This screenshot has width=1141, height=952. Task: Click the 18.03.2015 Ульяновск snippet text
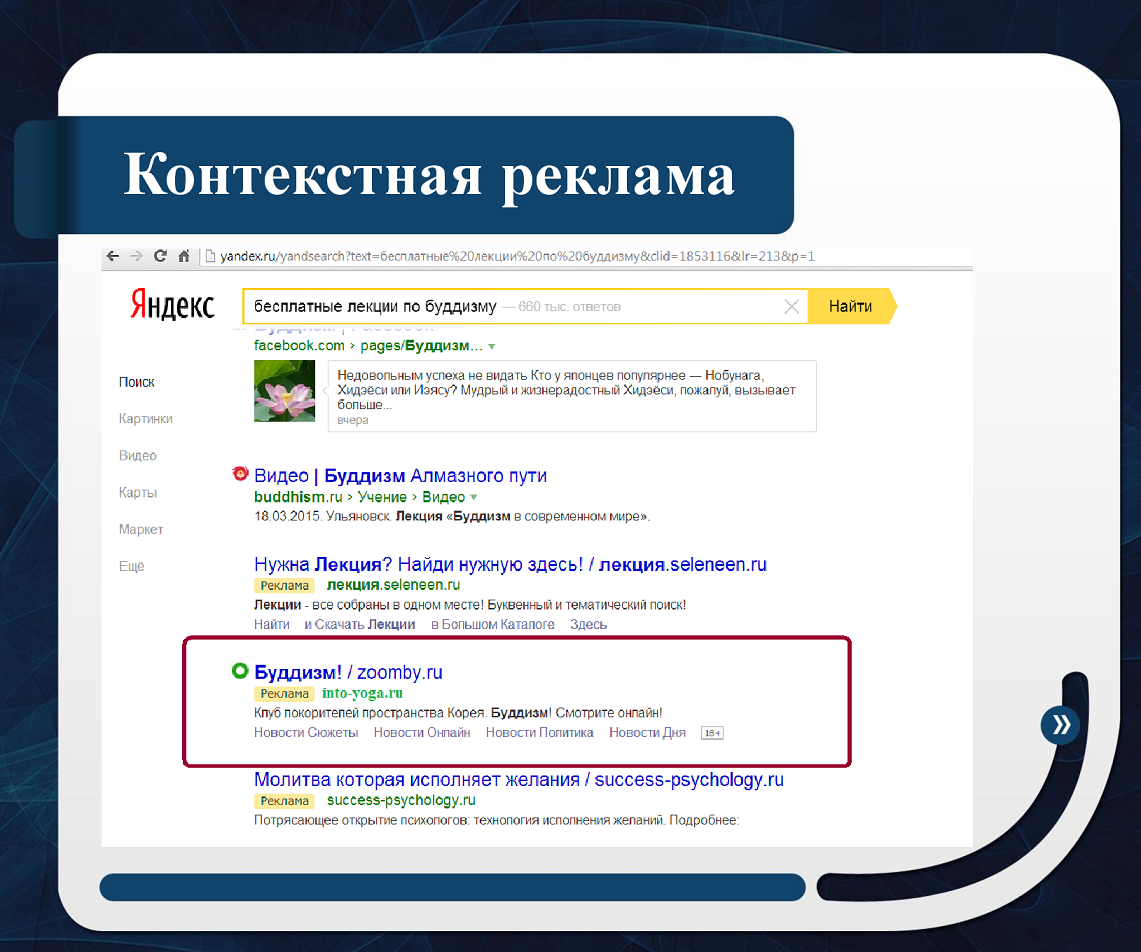click(x=451, y=517)
